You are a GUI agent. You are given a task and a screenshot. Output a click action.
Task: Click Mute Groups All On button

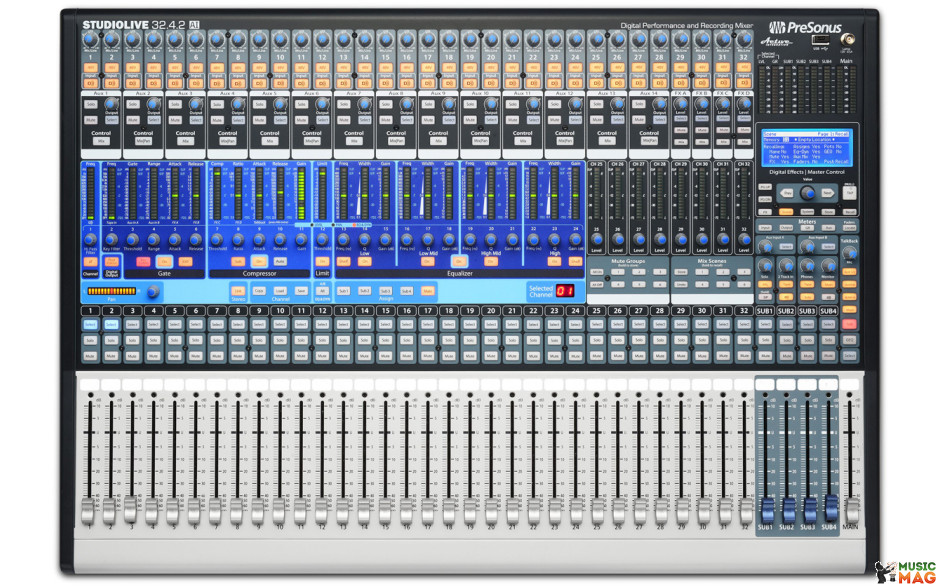pos(596,272)
